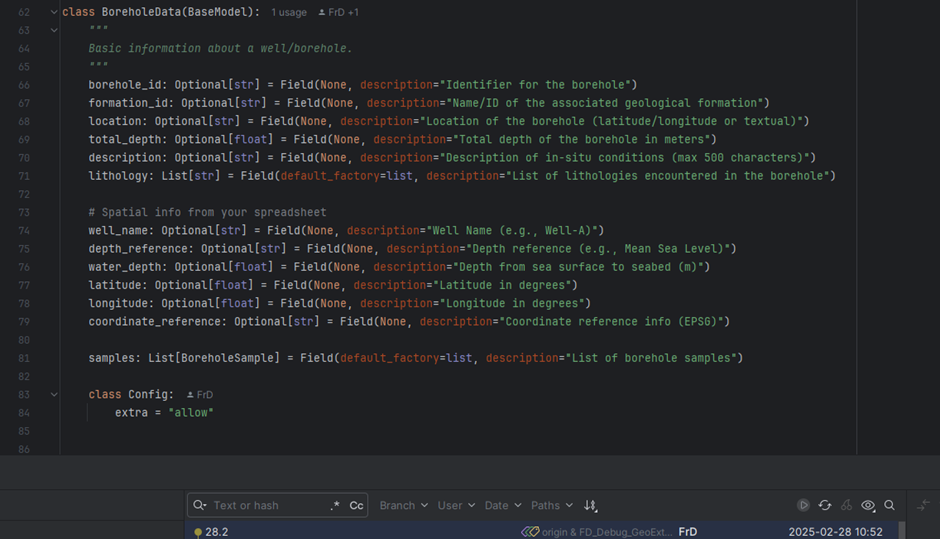Click line number 66 in the gutter
Viewport: 940px width, 539px height.
click(24, 85)
